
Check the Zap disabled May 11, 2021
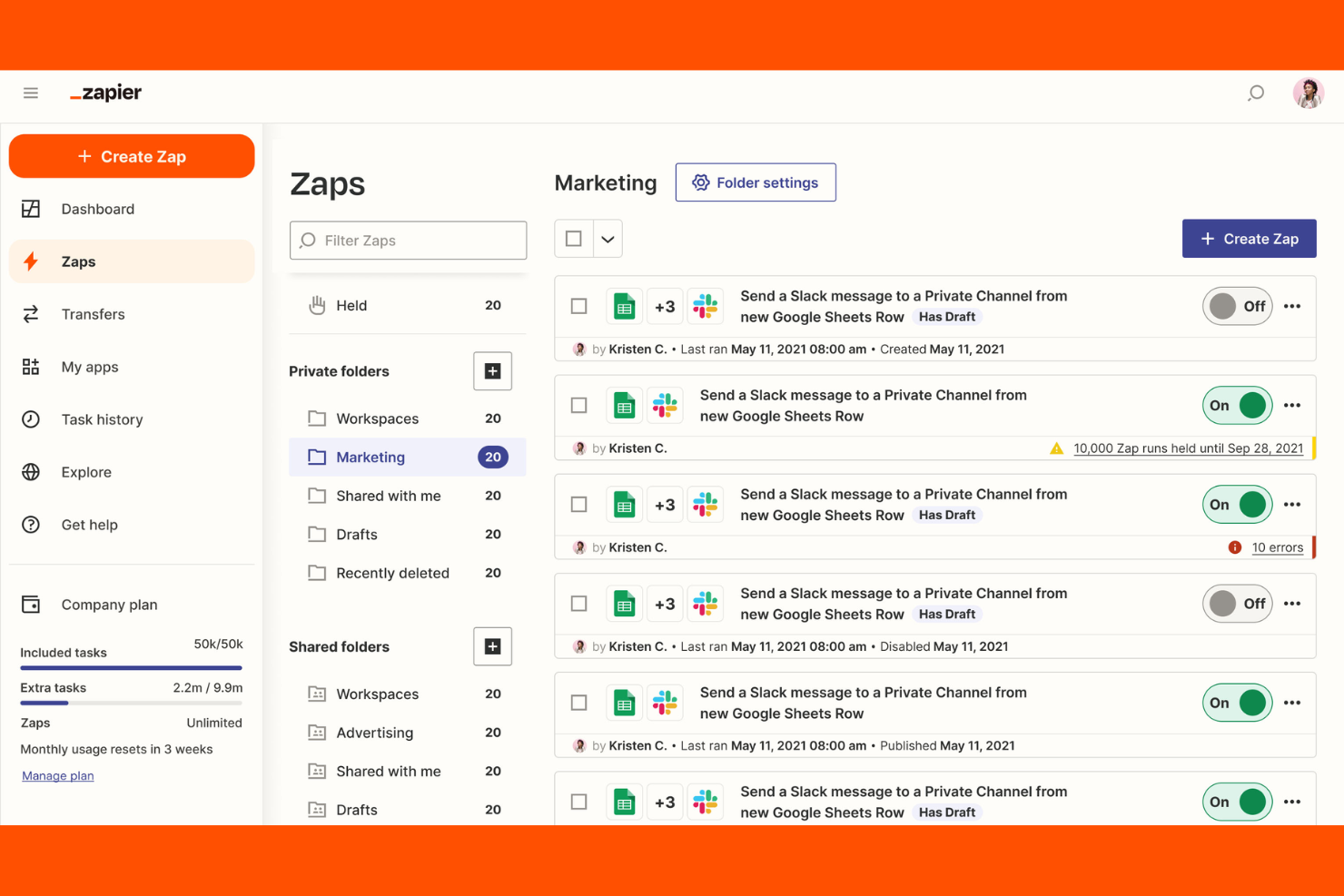click(578, 604)
